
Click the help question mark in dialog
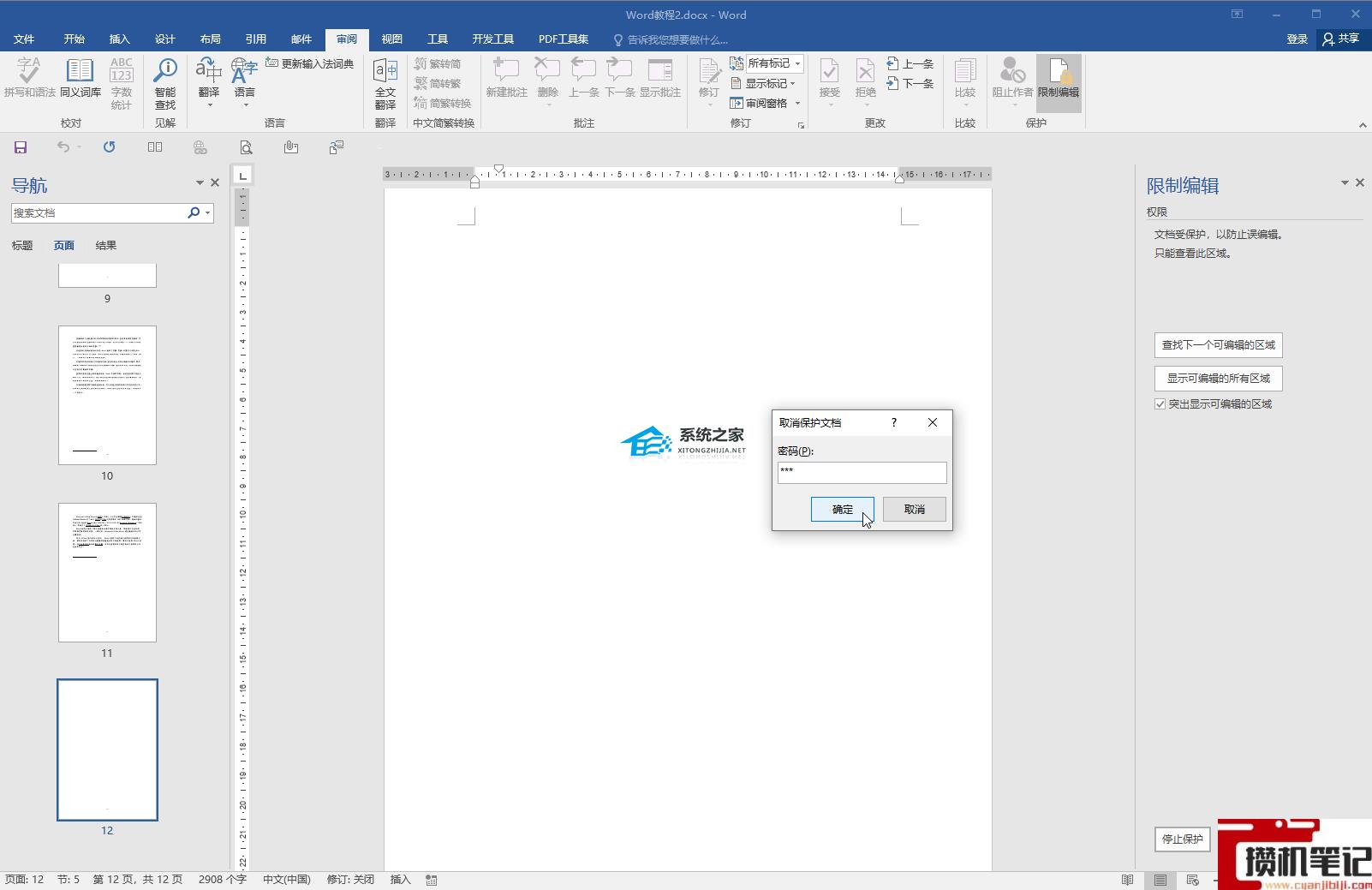pos(893,422)
